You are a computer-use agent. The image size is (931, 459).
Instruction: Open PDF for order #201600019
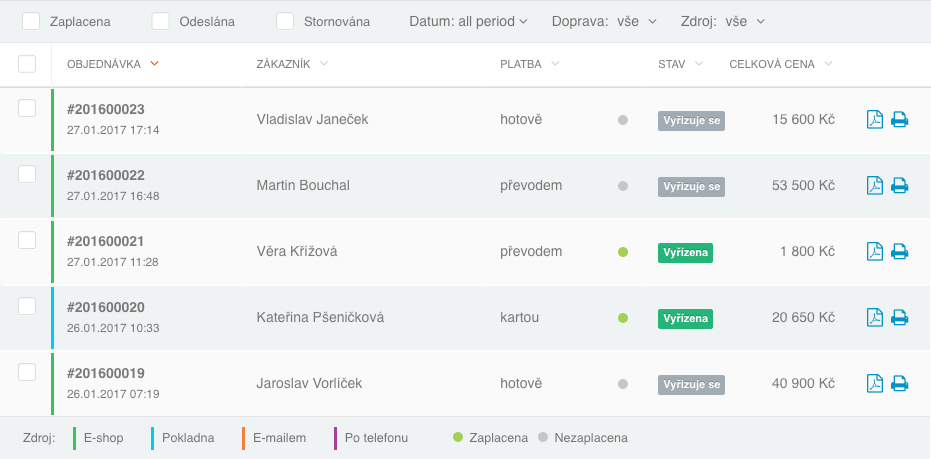(874, 384)
